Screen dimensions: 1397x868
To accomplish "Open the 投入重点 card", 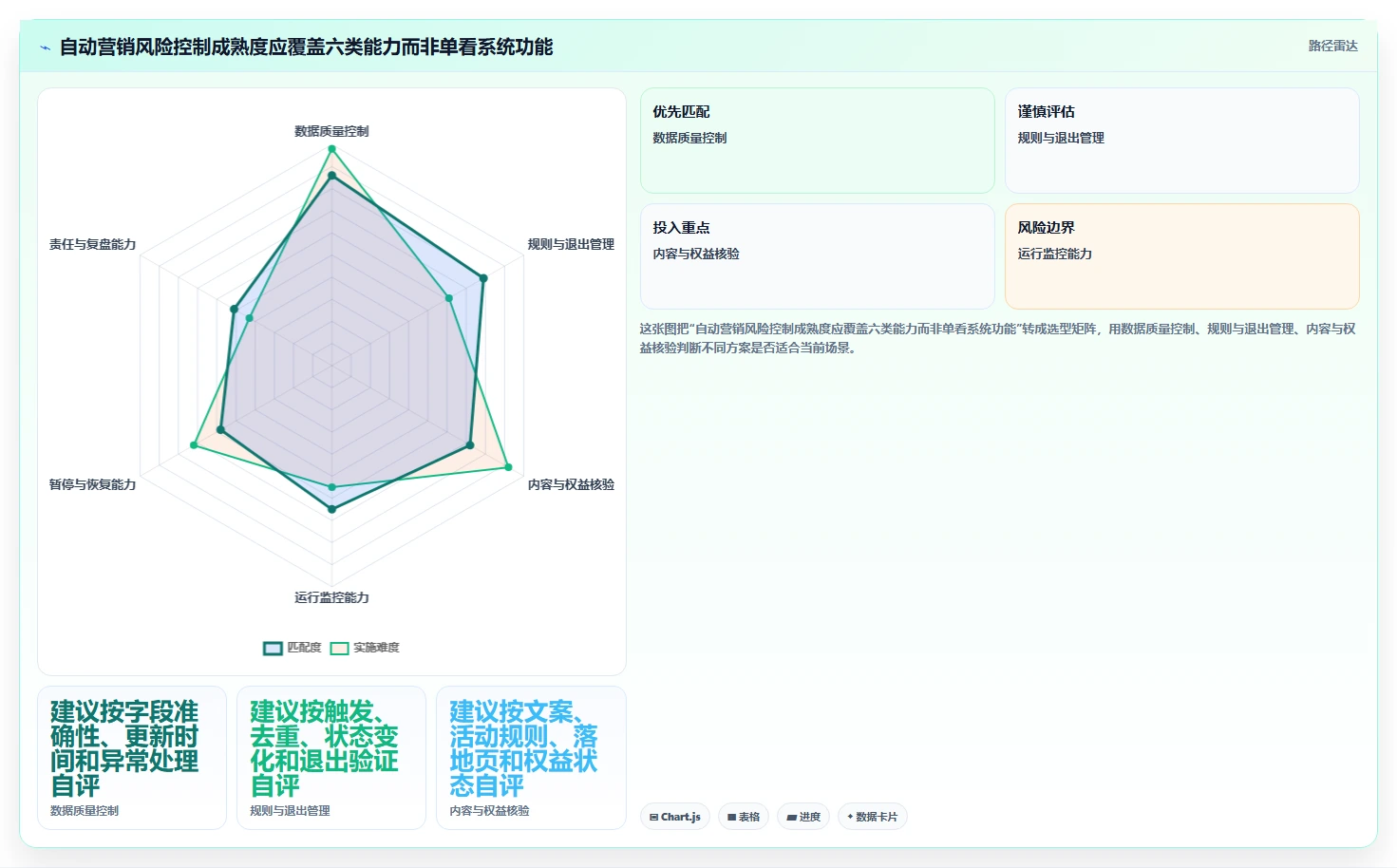I will click(x=817, y=256).
